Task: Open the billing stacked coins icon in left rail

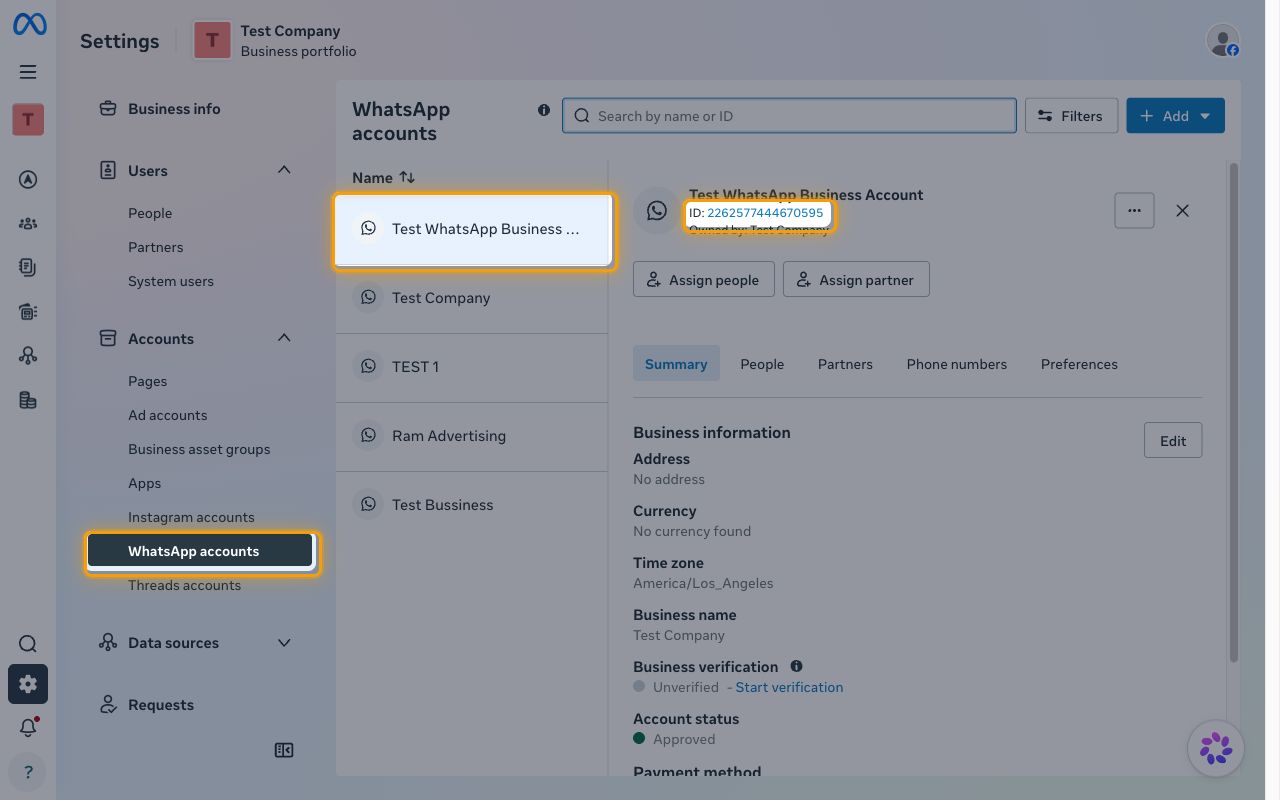Action: [x=28, y=400]
